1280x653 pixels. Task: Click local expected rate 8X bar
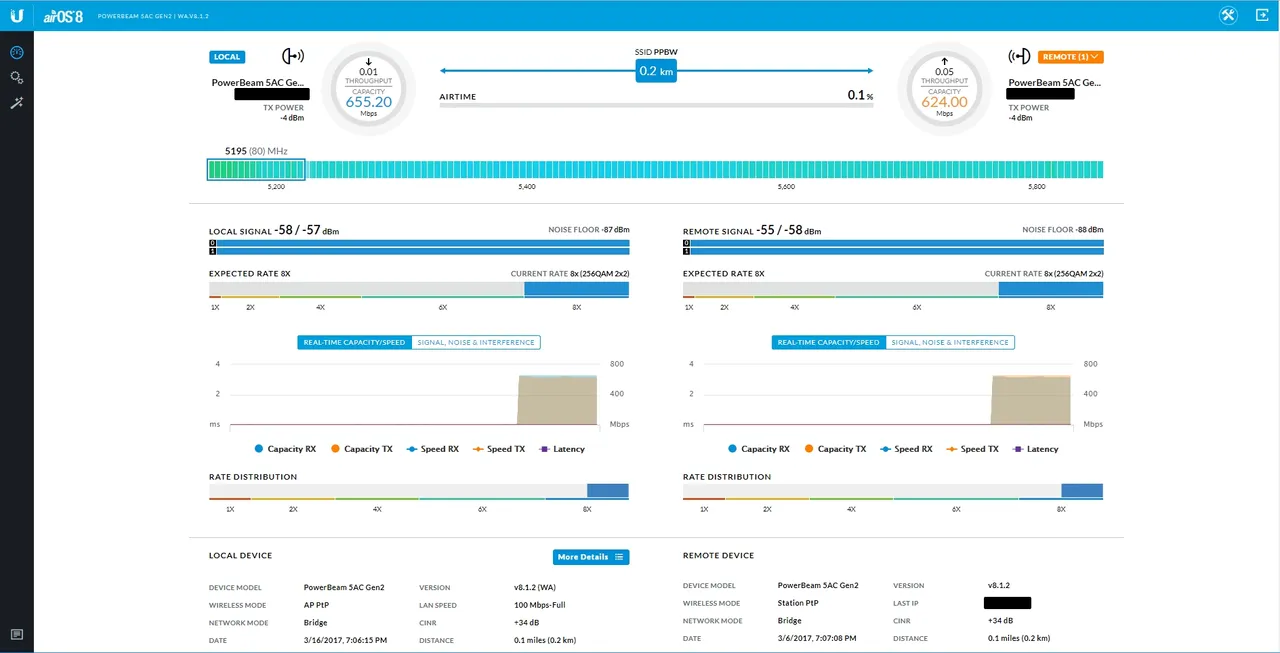point(576,289)
